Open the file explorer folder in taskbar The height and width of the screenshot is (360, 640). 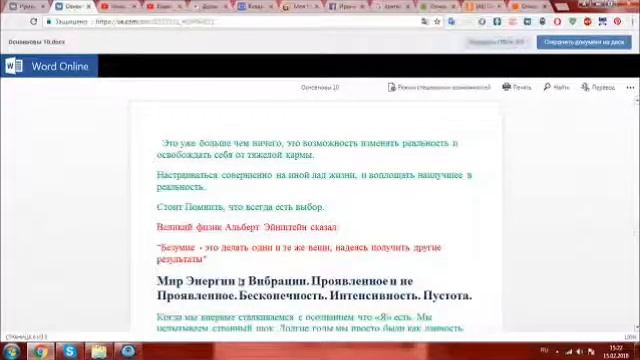(x=99, y=351)
